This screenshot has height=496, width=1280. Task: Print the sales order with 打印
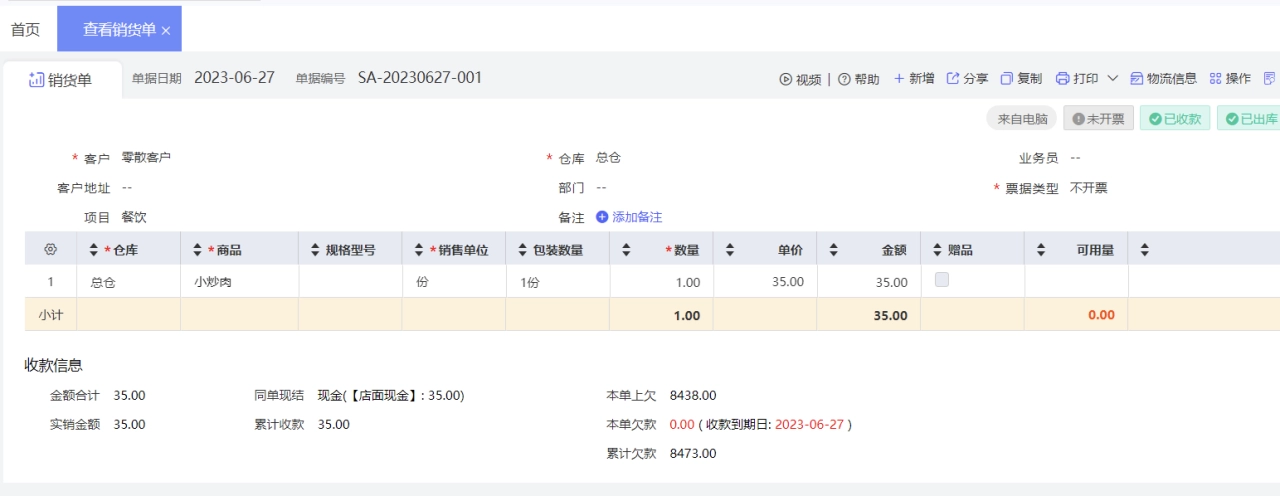point(1077,78)
